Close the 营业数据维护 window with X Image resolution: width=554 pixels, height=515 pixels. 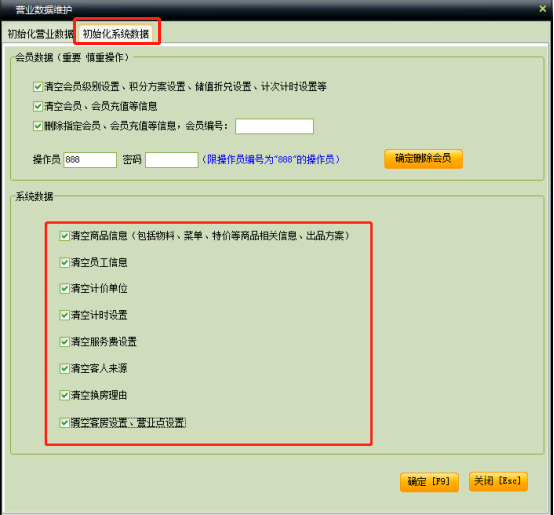tap(542, 8)
